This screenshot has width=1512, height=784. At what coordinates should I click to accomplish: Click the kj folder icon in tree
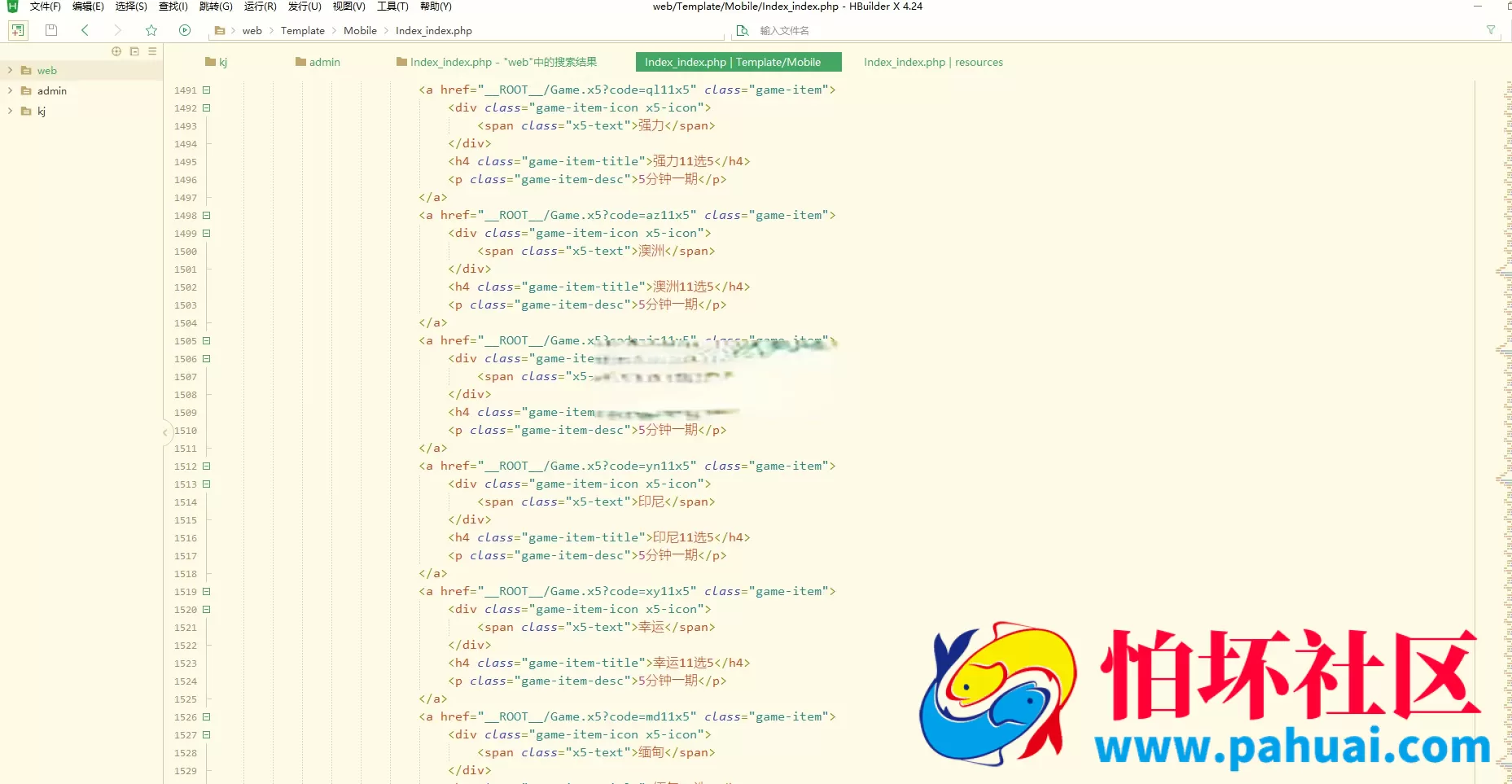coord(26,112)
